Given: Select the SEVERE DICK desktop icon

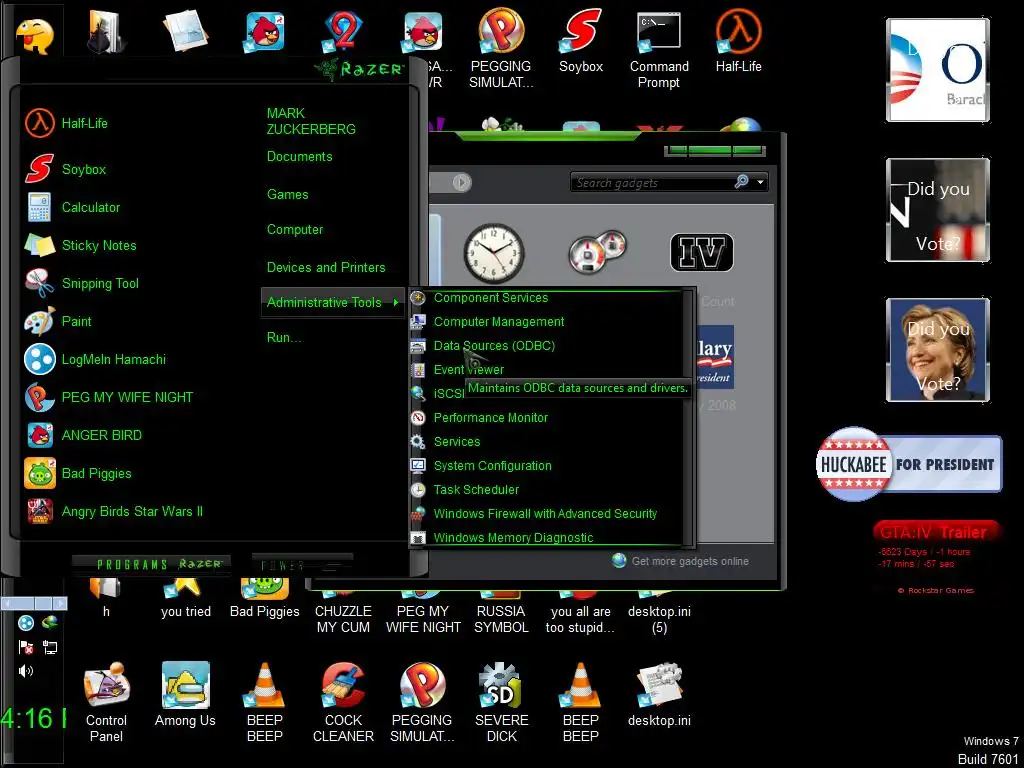Looking at the screenshot, I should [x=501, y=702].
